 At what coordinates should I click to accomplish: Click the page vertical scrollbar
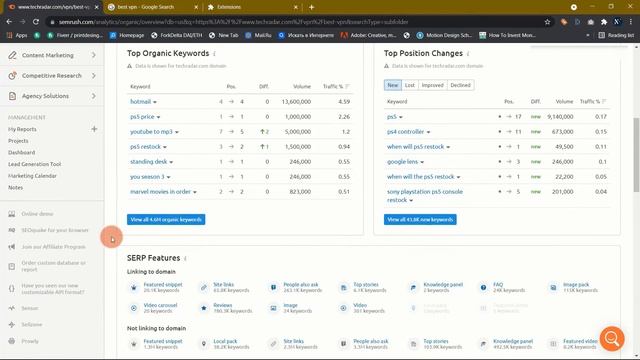coord(636,155)
